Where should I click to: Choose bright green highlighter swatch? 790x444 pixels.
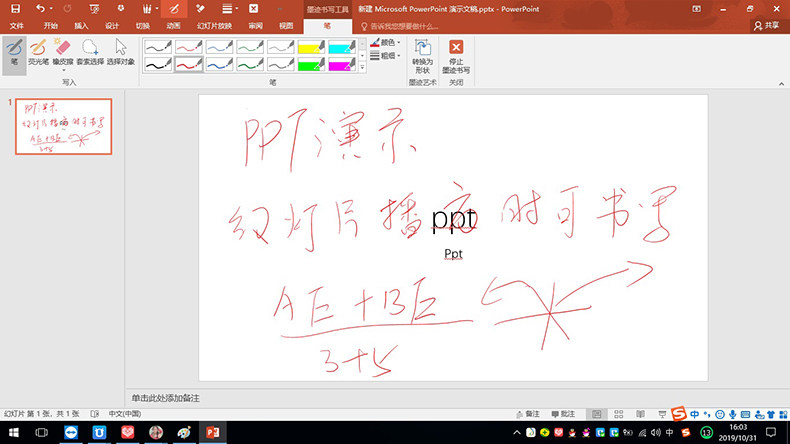(x=311, y=65)
